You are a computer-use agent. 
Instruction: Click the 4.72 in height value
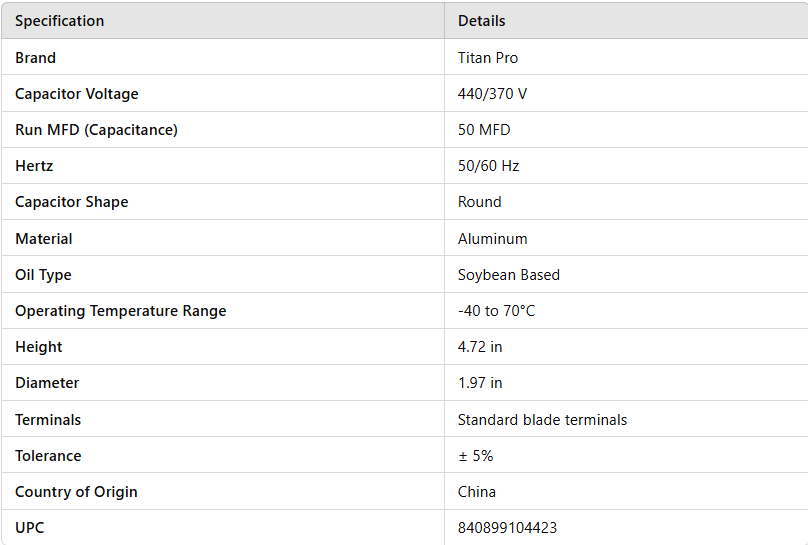click(x=480, y=347)
